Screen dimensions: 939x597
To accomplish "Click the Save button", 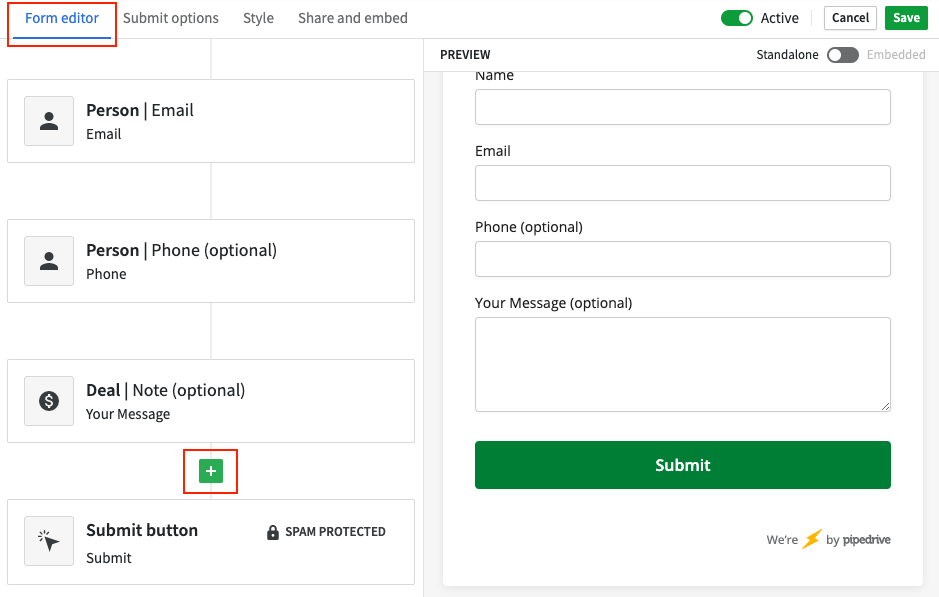I will 906,18.
